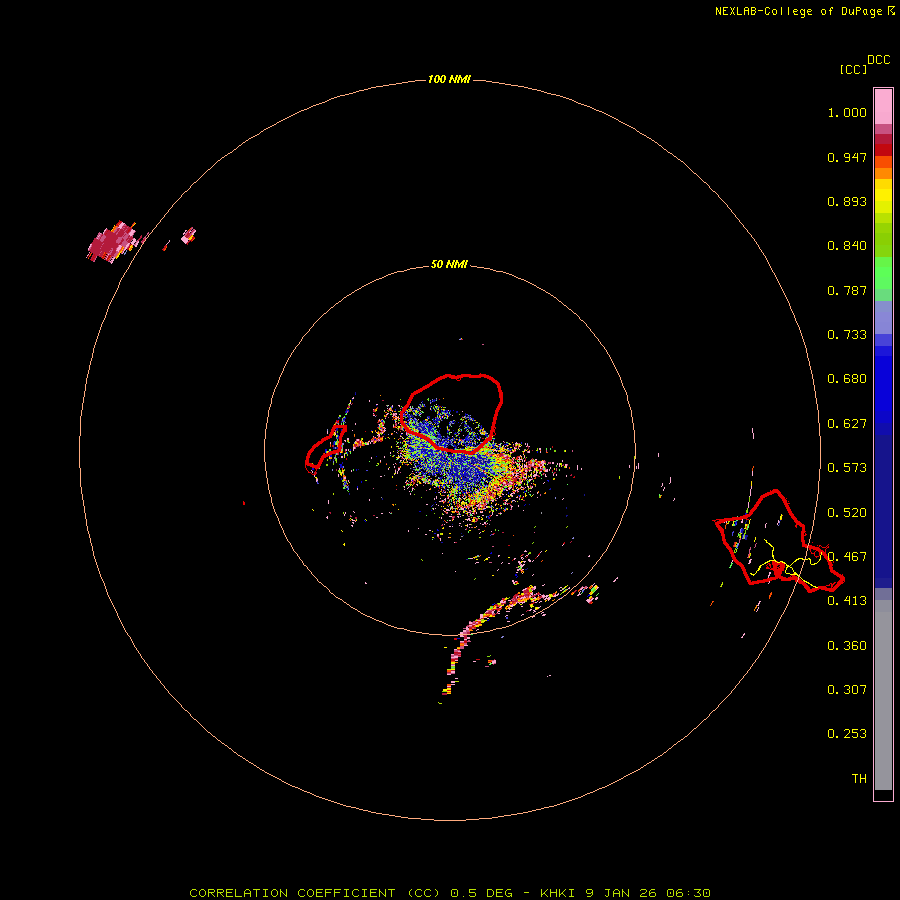The height and width of the screenshot is (900, 900).
Task: Click the bright green color bar segment
Action: coord(883,273)
